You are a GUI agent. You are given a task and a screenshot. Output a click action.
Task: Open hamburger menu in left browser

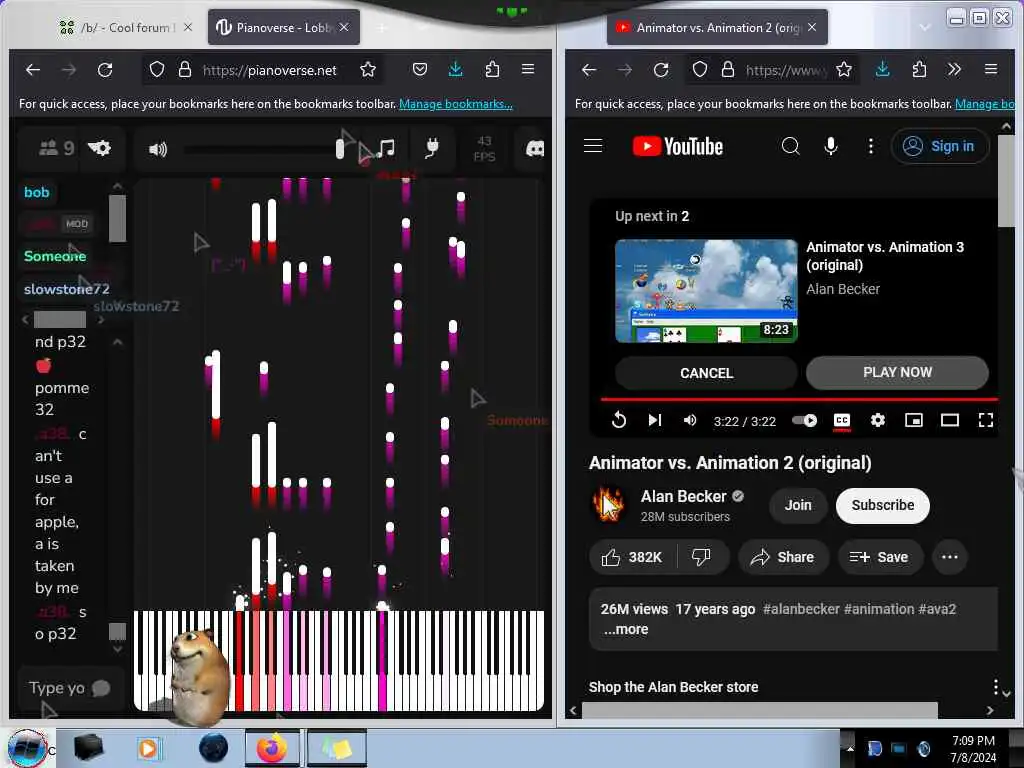click(x=528, y=69)
